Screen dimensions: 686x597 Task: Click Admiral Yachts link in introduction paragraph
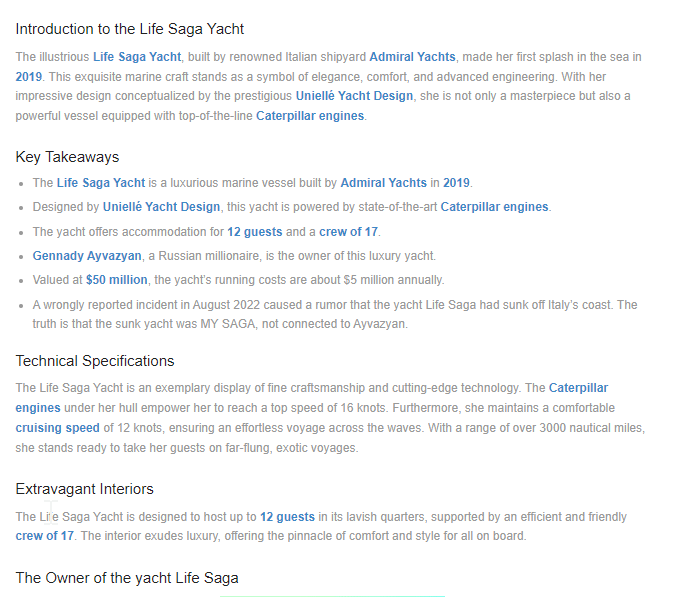pos(412,57)
